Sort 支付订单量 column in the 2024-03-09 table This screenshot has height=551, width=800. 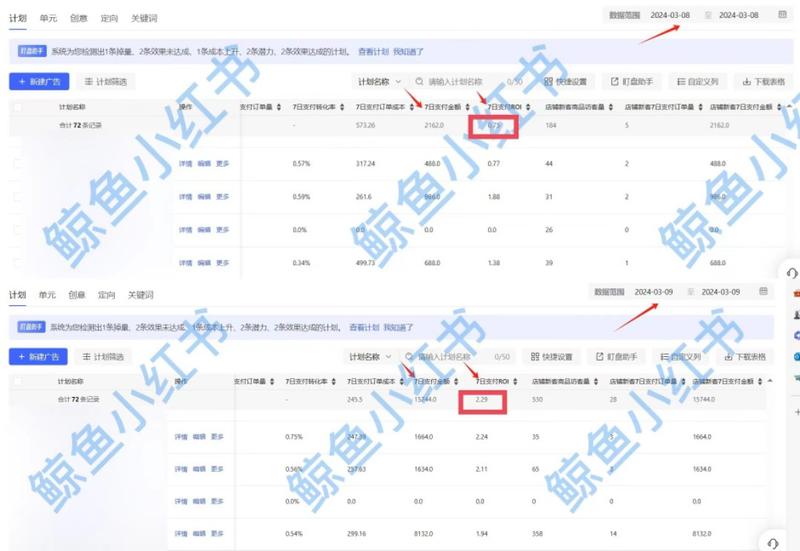(x=272, y=381)
